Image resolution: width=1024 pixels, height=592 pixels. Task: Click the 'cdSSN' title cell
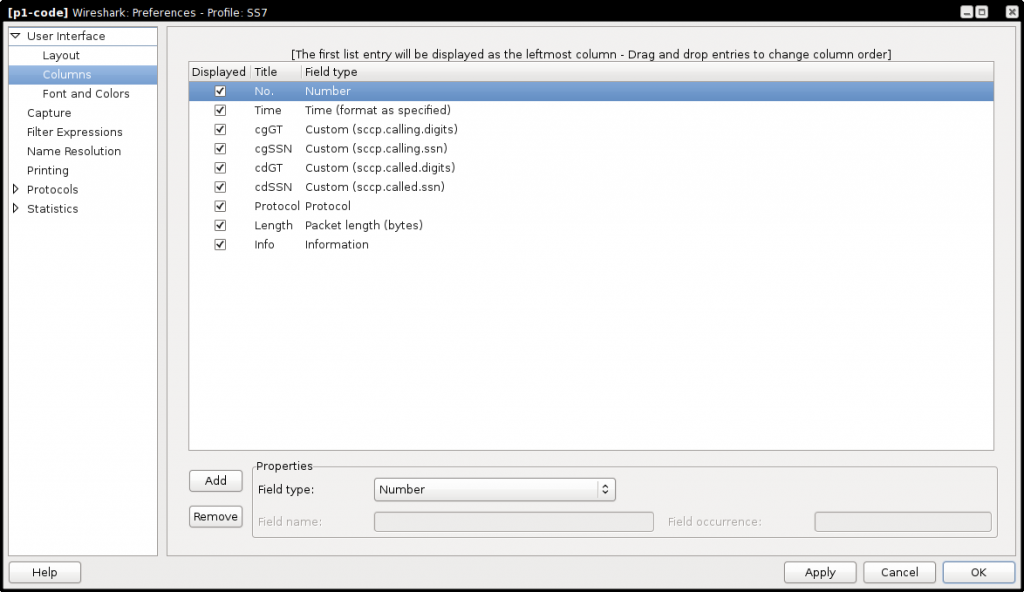(x=273, y=187)
